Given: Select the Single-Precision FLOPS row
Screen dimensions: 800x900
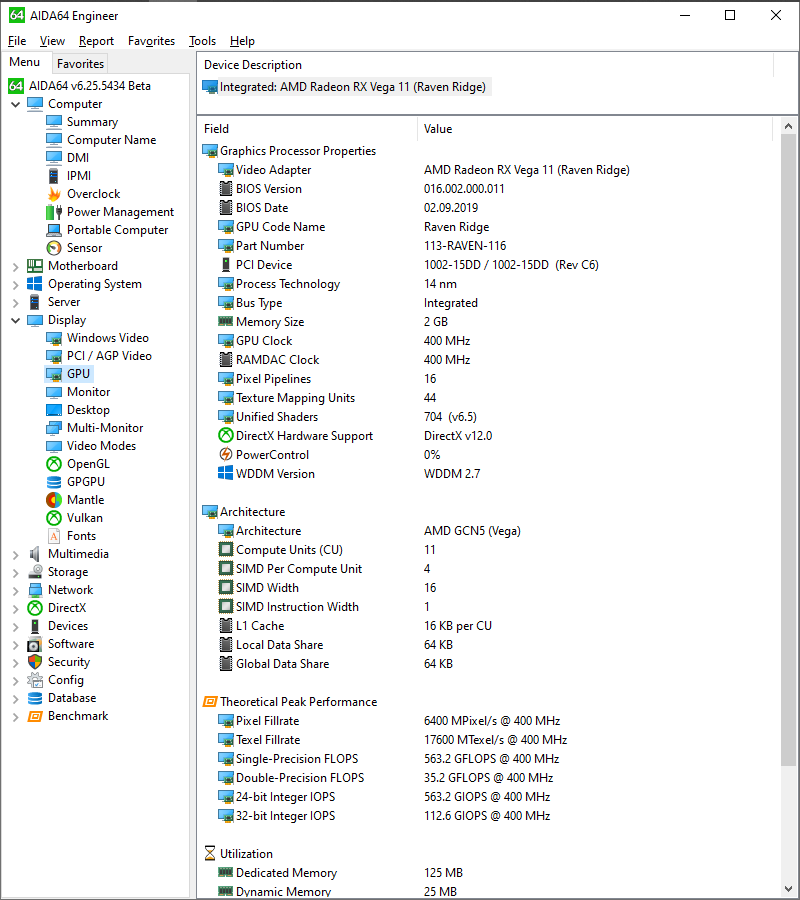Looking at the screenshot, I should click(x=485, y=759).
